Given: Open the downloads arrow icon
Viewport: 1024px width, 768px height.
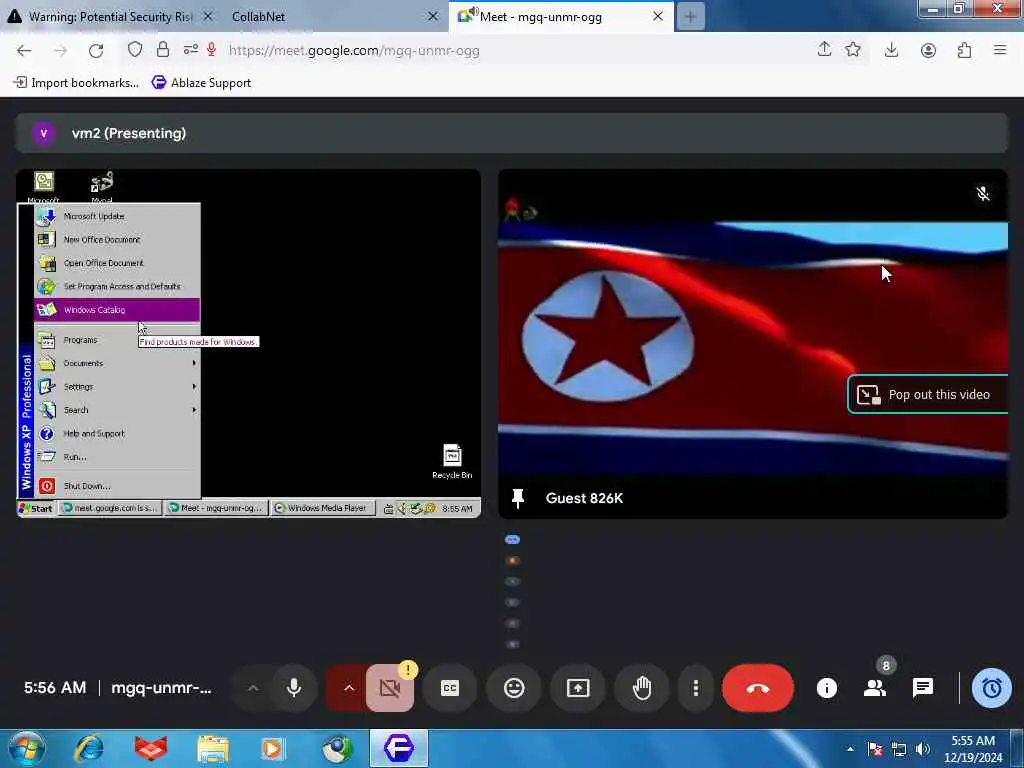Looking at the screenshot, I should pyautogui.click(x=891, y=50).
